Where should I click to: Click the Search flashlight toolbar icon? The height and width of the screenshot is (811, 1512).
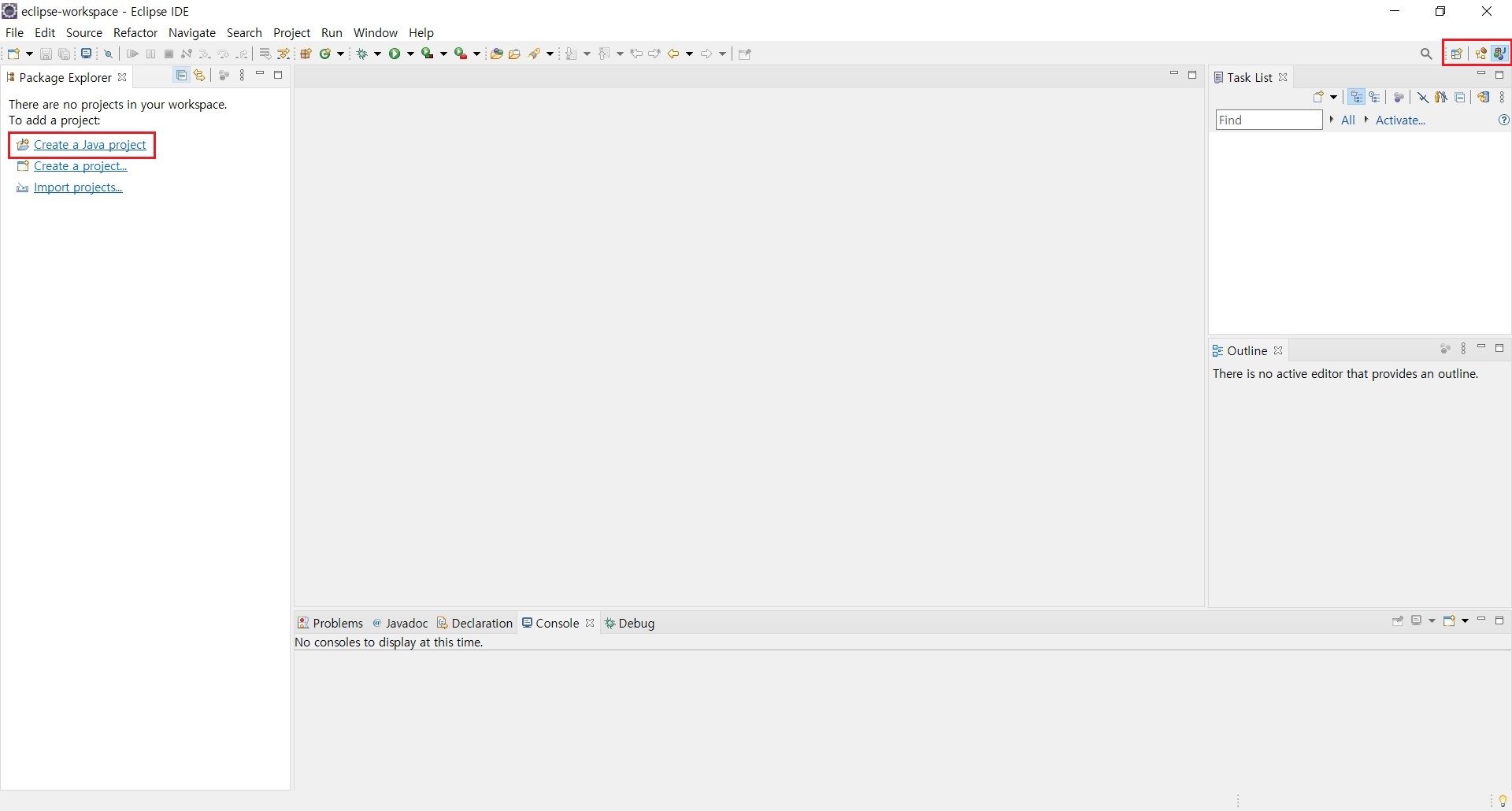tap(534, 54)
